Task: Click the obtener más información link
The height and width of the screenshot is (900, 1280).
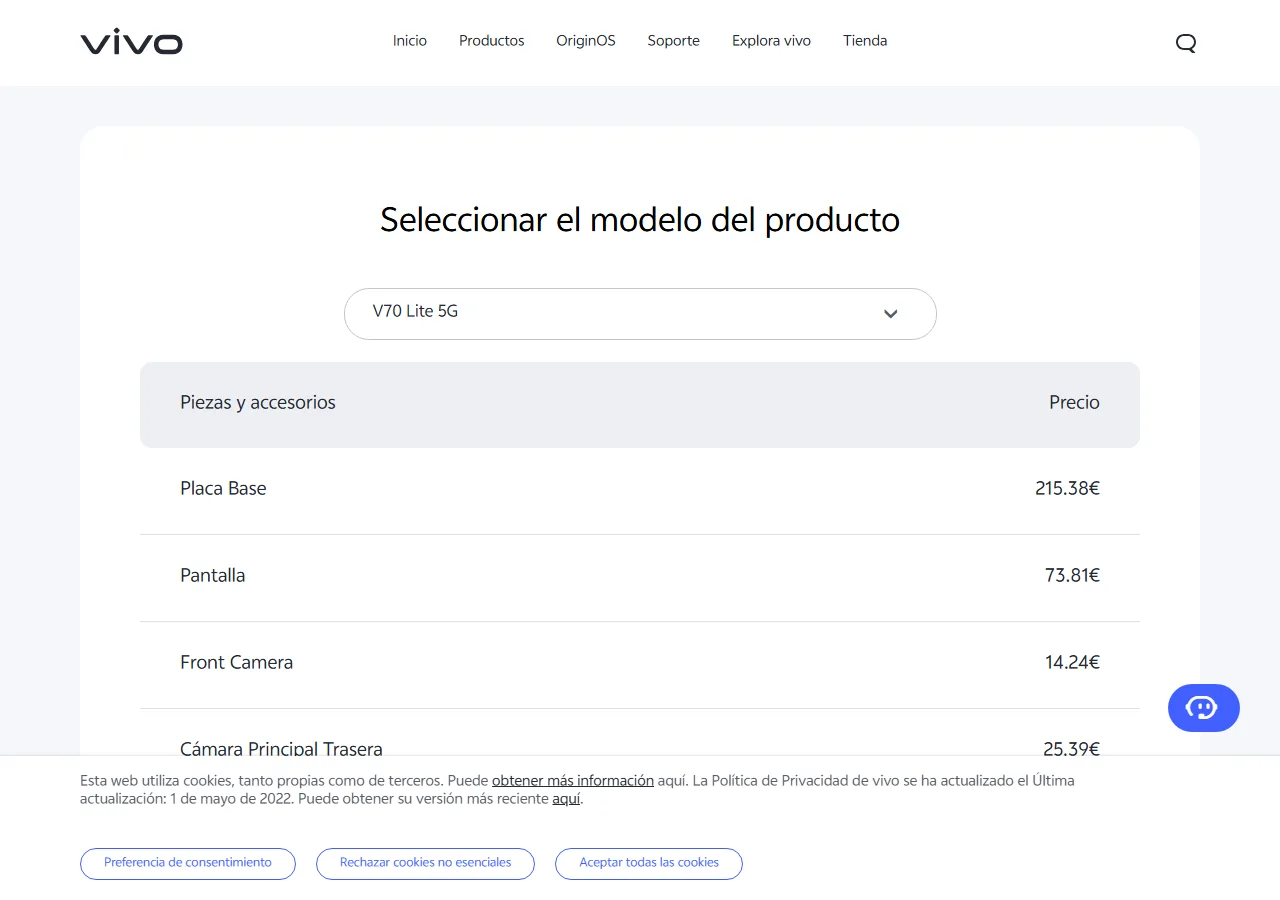Action: click(573, 780)
